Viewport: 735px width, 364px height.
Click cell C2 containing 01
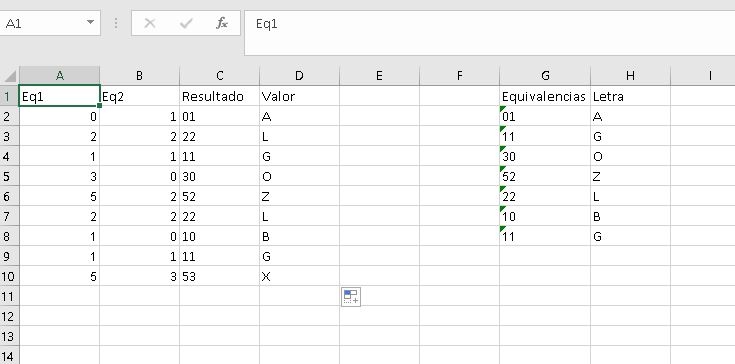coord(219,116)
